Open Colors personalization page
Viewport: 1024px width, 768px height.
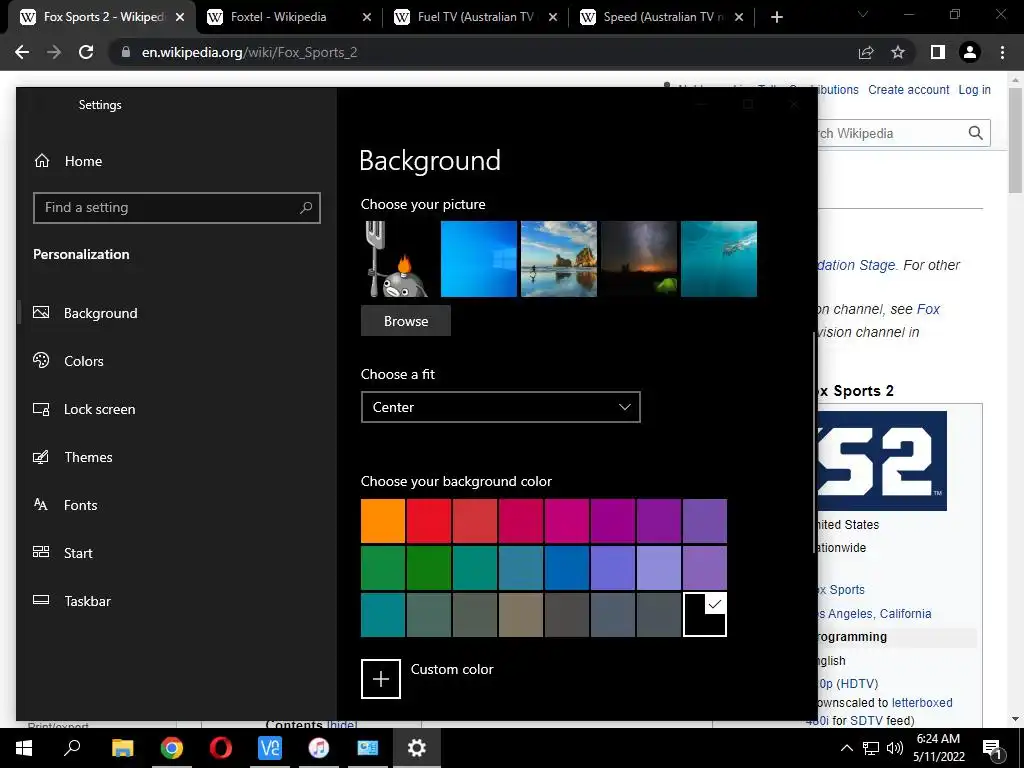pos(84,361)
